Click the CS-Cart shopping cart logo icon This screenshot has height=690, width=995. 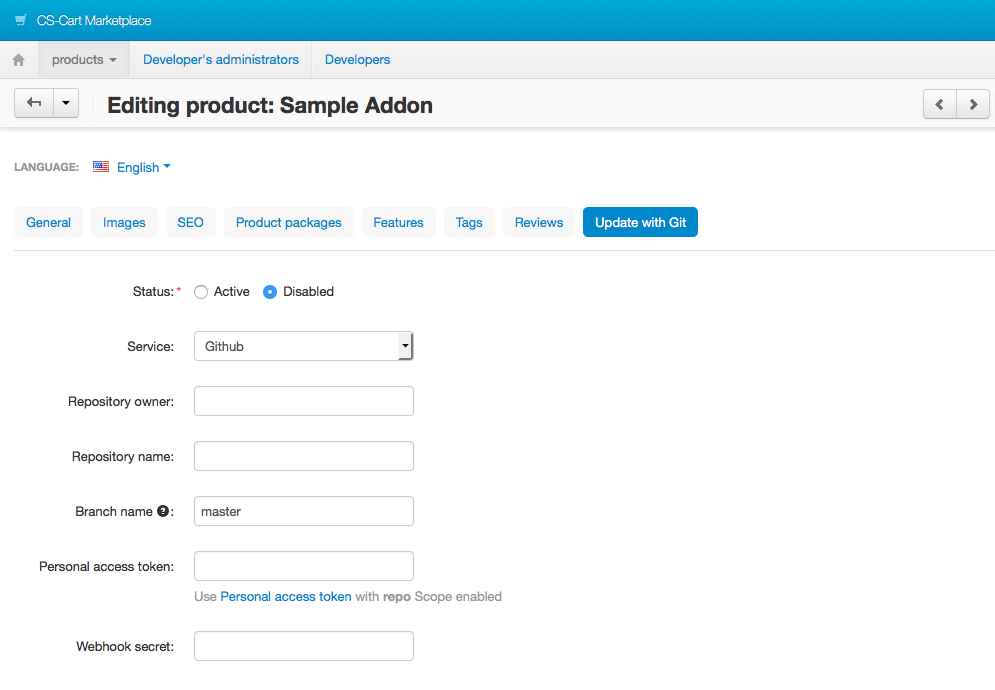click(21, 20)
